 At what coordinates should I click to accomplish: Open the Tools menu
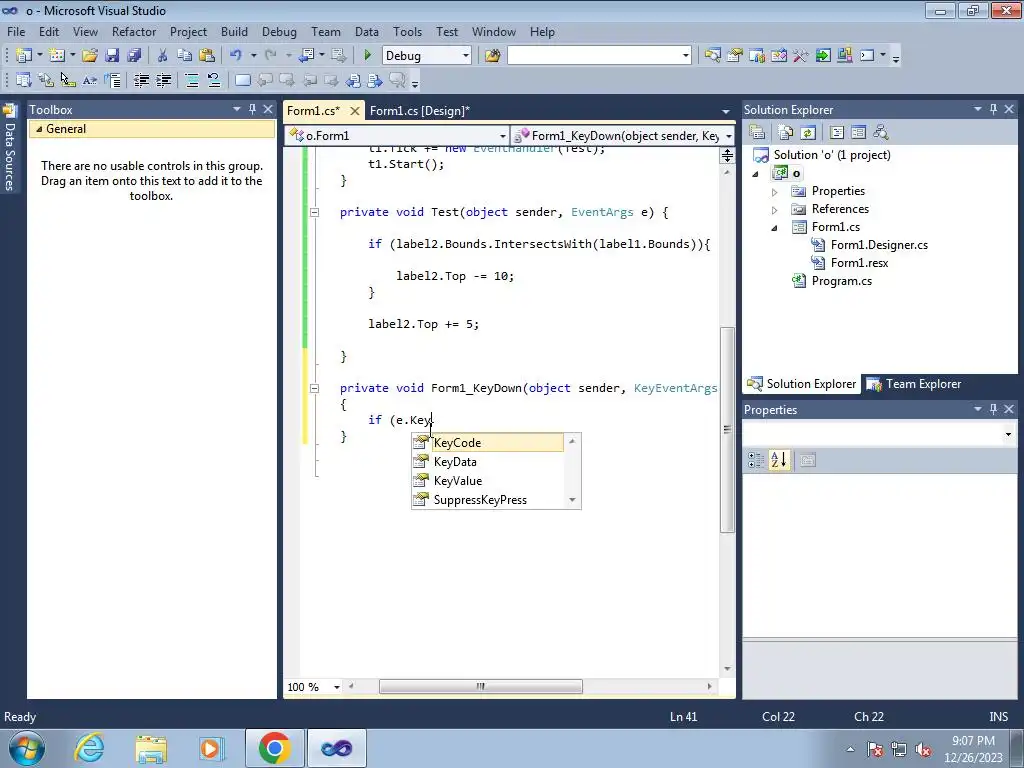(x=407, y=31)
